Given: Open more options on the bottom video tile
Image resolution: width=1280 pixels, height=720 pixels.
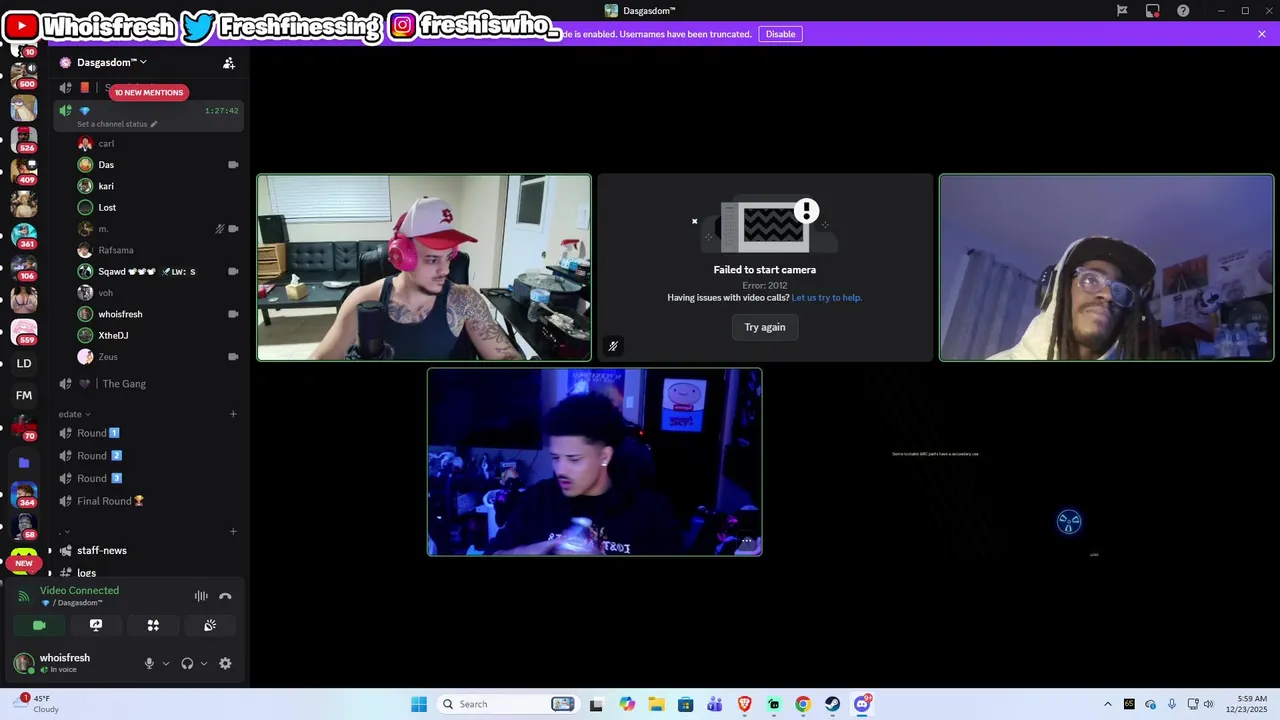Looking at the screenshot, I should [x=746, y=541].
